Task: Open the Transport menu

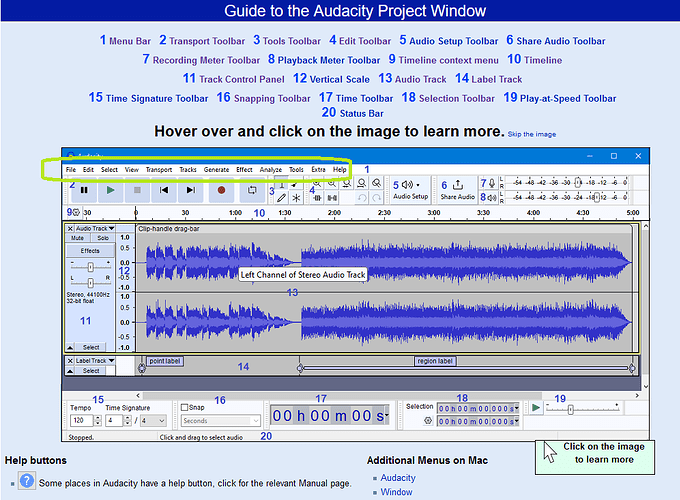Action: click(x=159, y=170)
